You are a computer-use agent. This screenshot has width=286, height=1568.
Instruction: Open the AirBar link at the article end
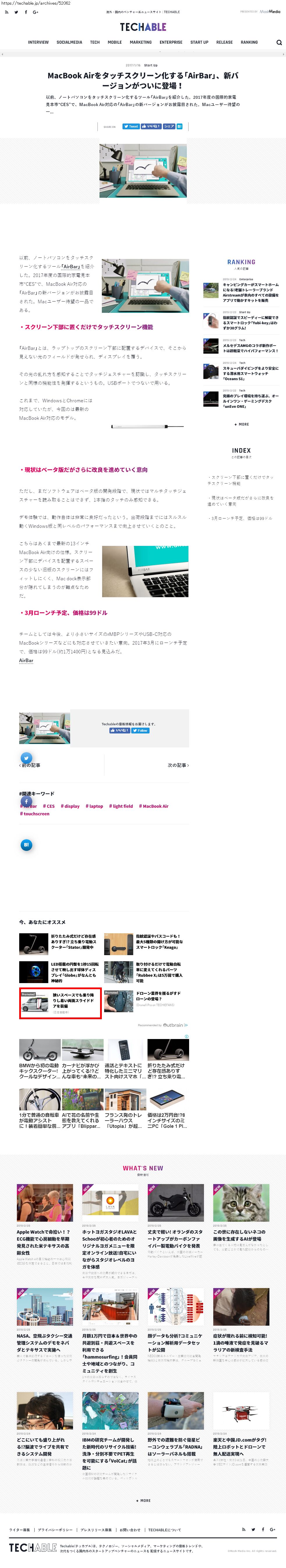coord(26,660)
